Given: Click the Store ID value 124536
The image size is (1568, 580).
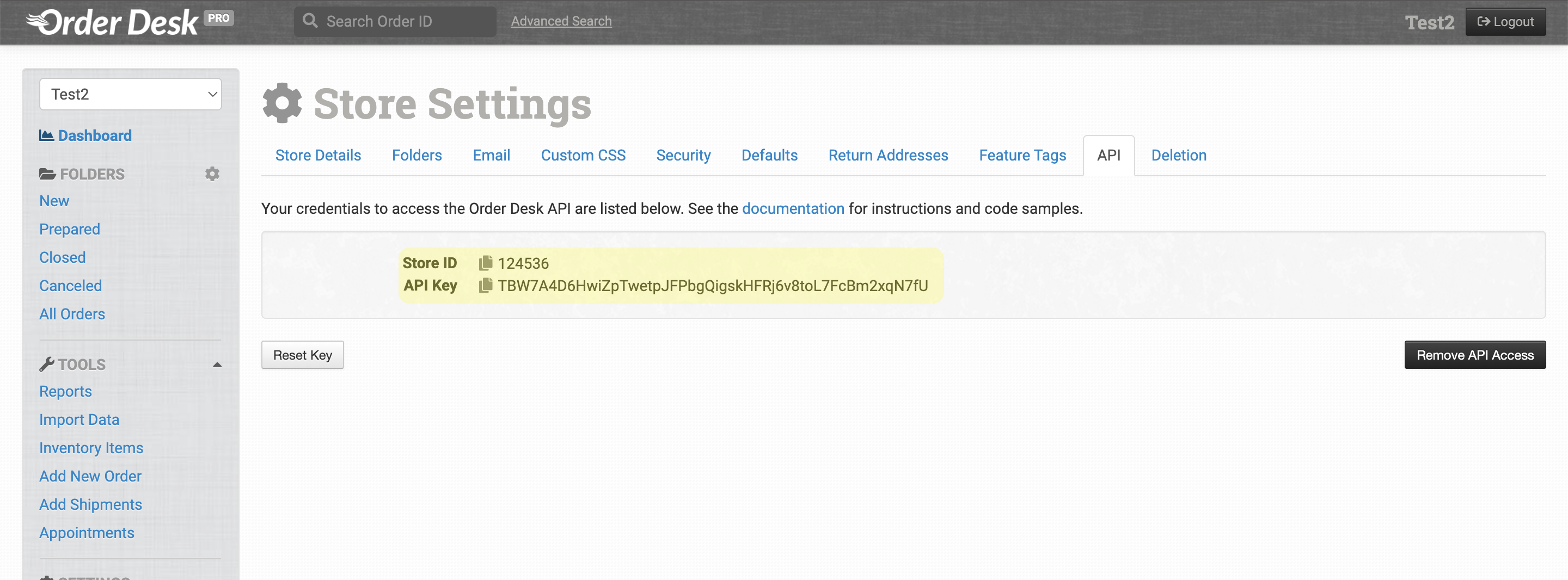Looking at the screenshot, I should click(523, 263).
